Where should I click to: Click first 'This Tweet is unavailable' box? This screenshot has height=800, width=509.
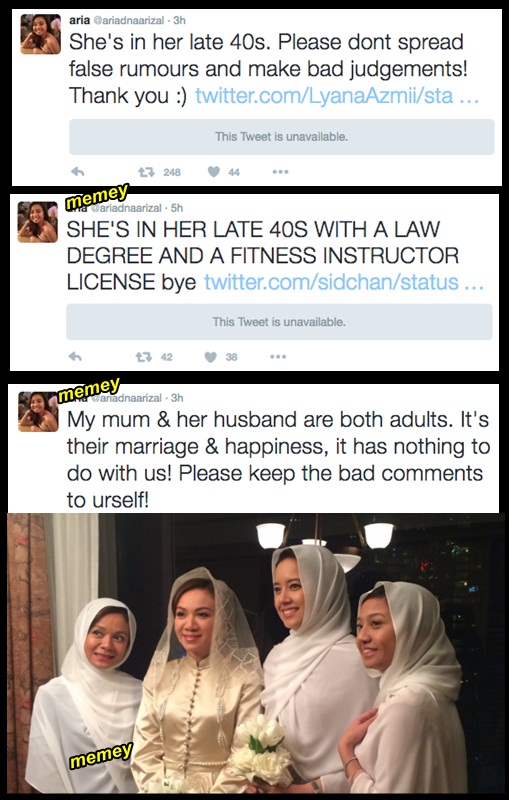[x=282, y=137]
